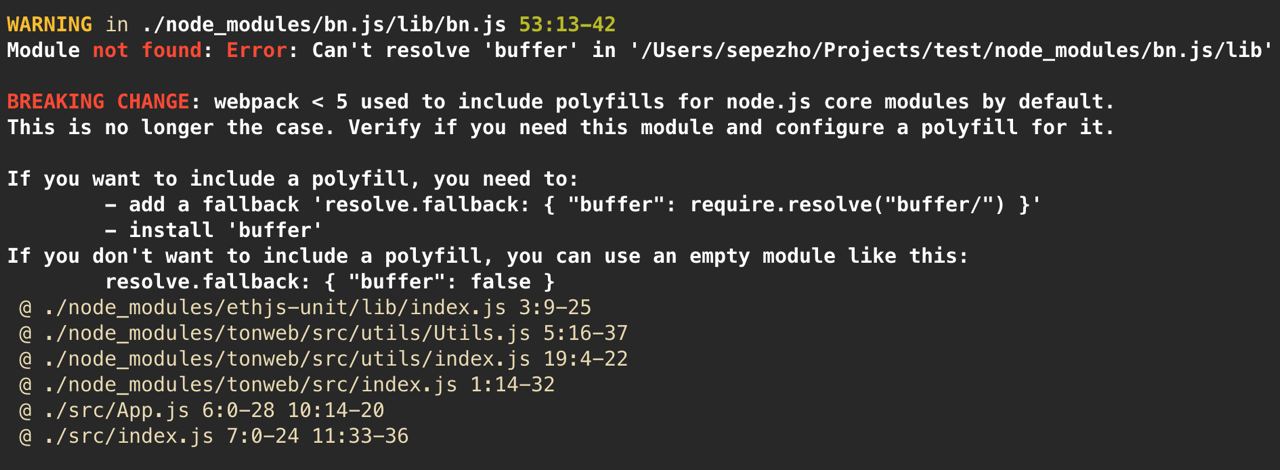Select the red 'not found' text
The image size is (1280, 470).
(x=147, y=50)
